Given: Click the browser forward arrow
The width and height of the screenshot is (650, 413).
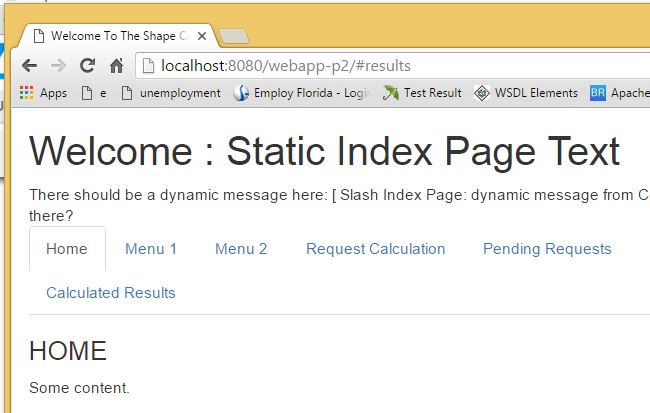Looking at the screenshot, I should click(x=59, y=66).
